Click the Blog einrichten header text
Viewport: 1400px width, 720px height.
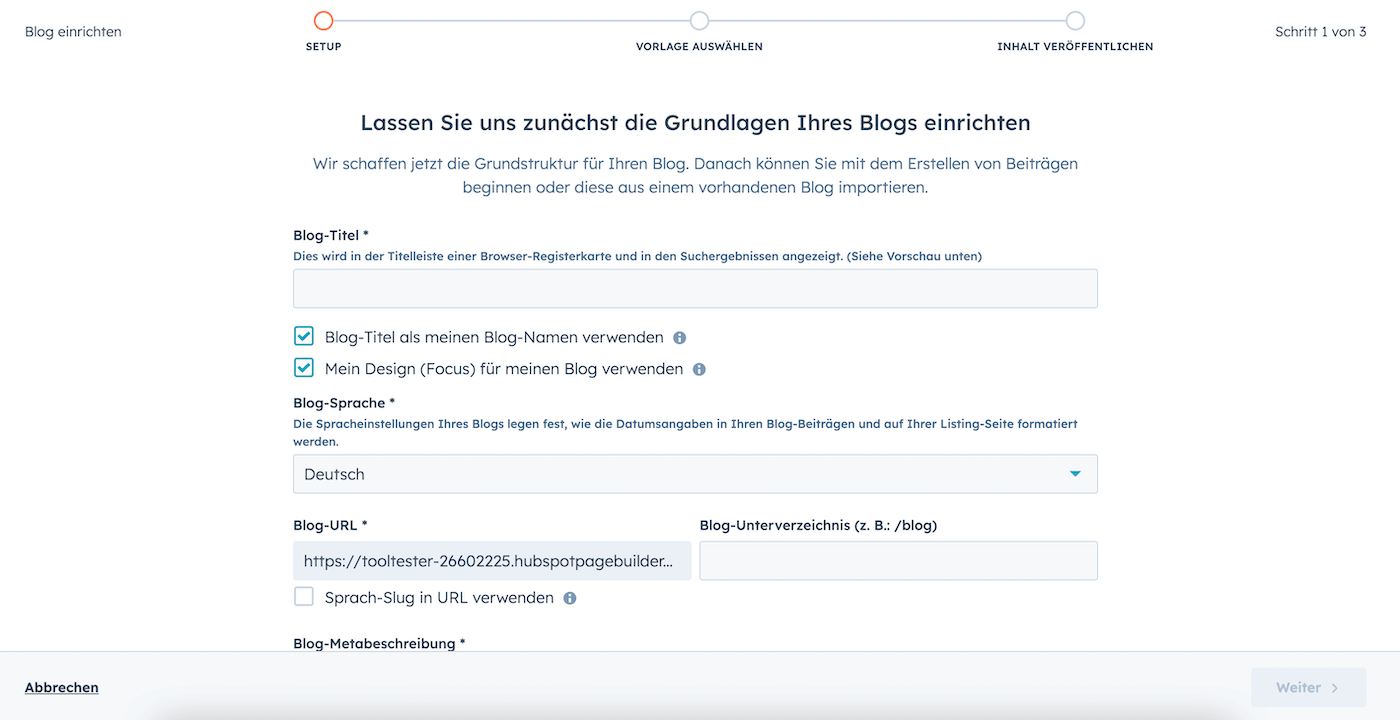click(x=73, y=32)
